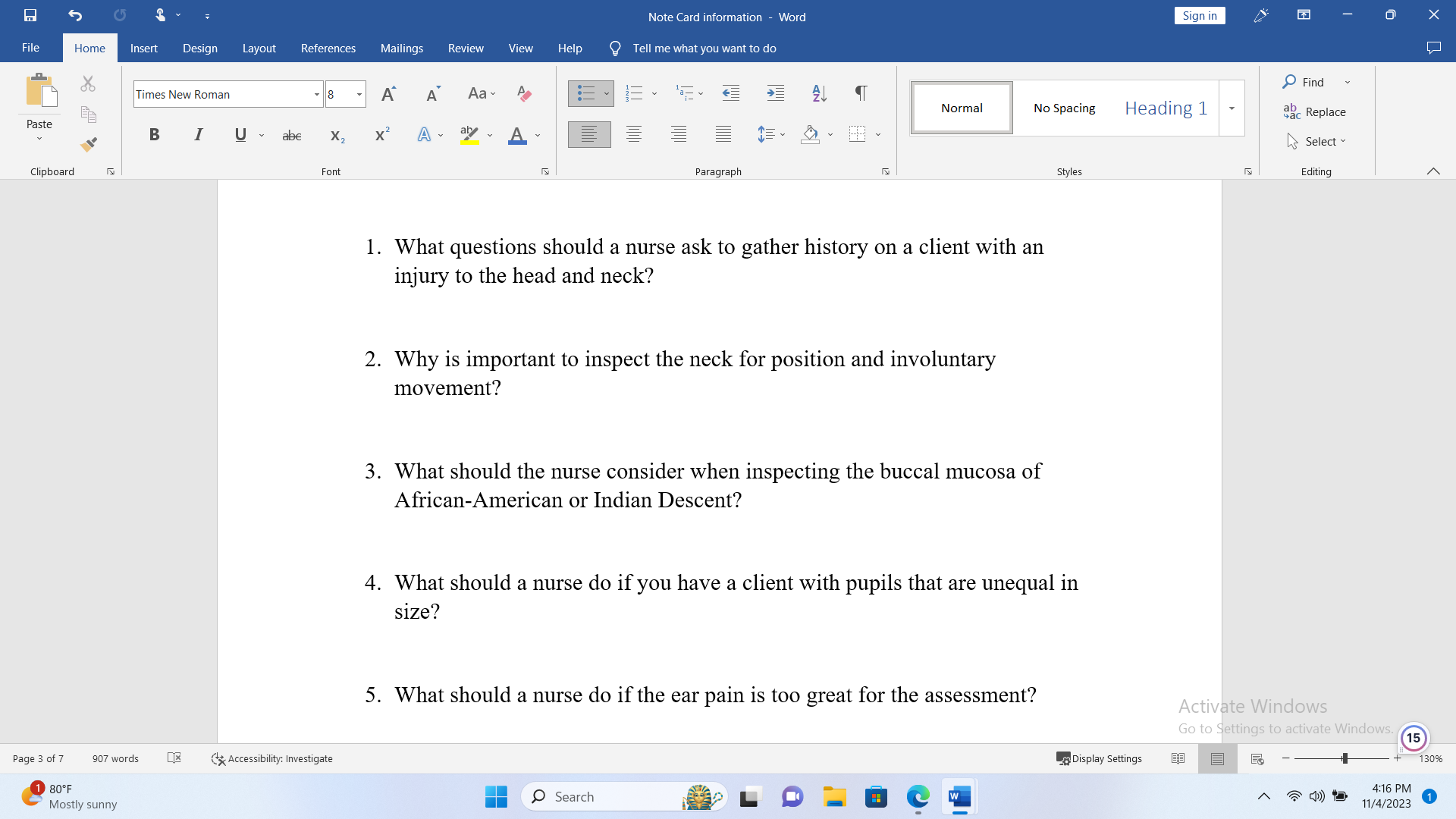Switch to the Insert tab

pyautogui.click(x=143, y=48)
